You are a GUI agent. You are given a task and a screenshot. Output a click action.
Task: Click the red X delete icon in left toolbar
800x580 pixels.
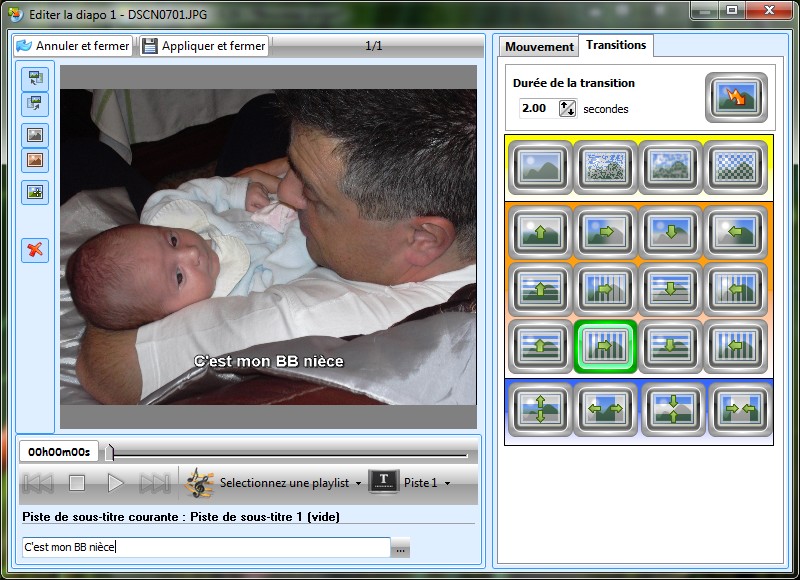click(x=36, y=250)
